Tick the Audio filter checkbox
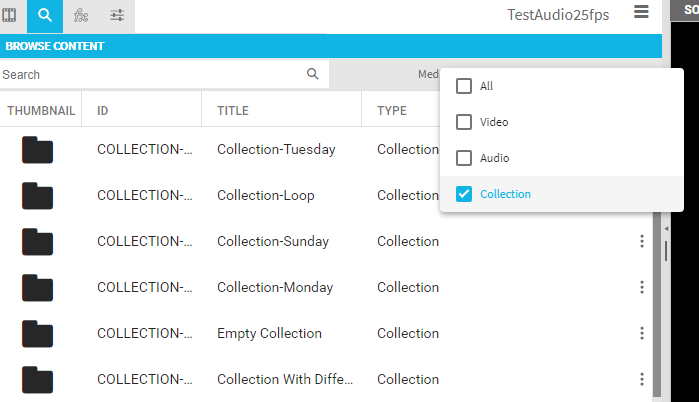The width and height of the screenshot is (699, 402). pos(464,158)
